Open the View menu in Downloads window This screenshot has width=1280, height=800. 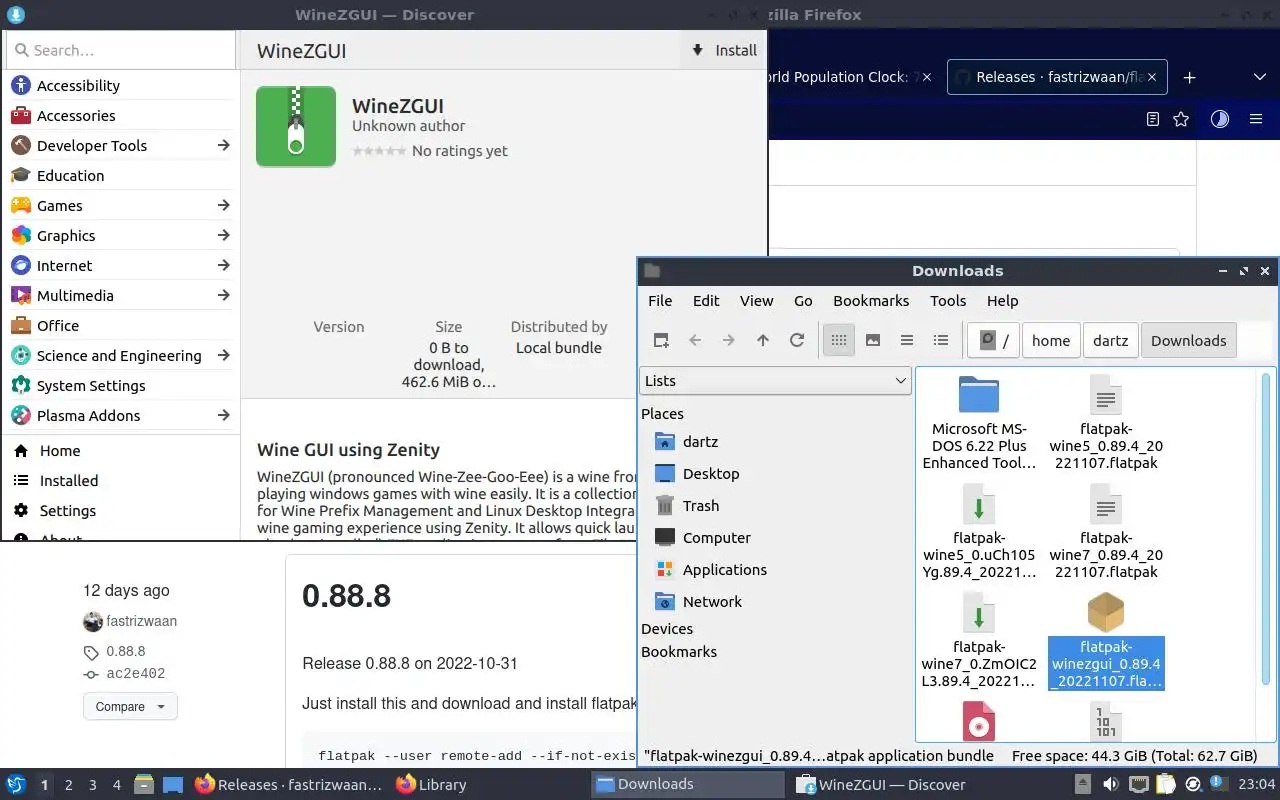[x=756, y=300]
